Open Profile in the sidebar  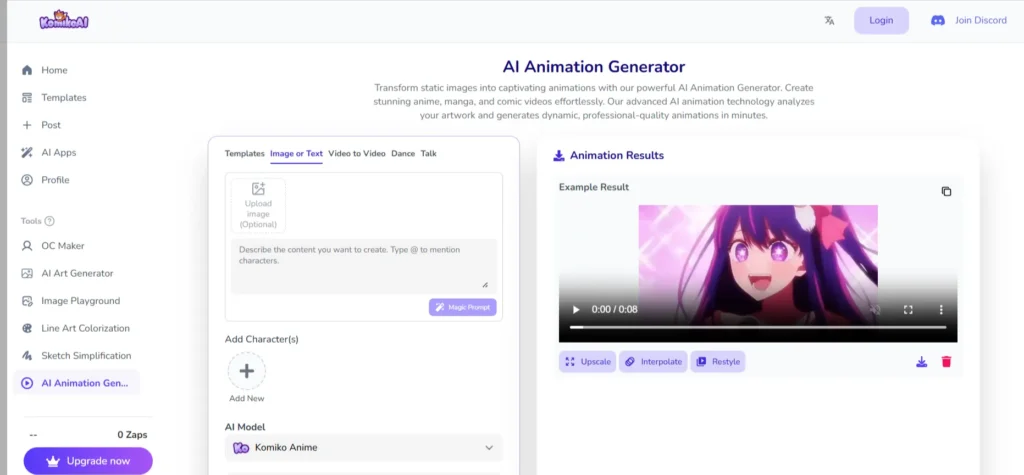[x=55, y=180]
